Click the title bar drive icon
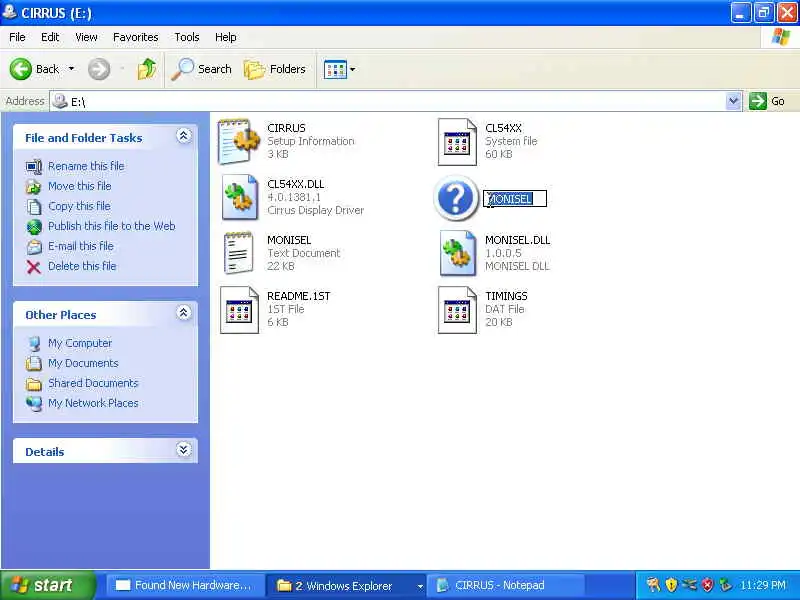Screen dimensions: 800x600 point(9,12)
